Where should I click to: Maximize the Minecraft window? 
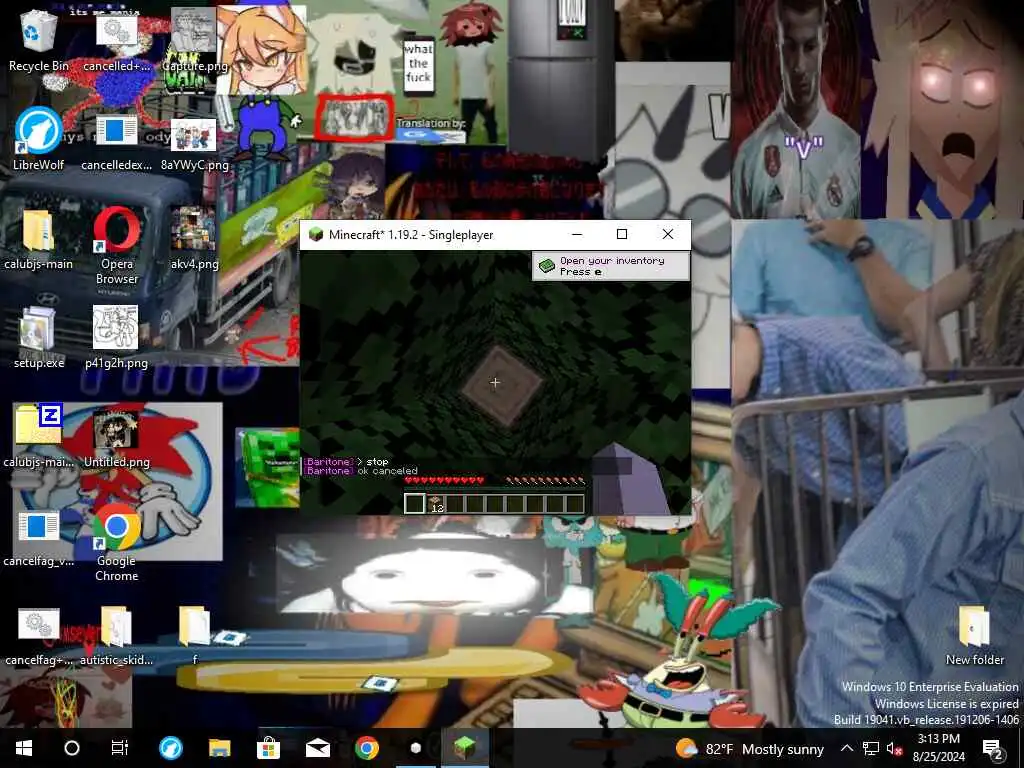click(x=622, y=234)
